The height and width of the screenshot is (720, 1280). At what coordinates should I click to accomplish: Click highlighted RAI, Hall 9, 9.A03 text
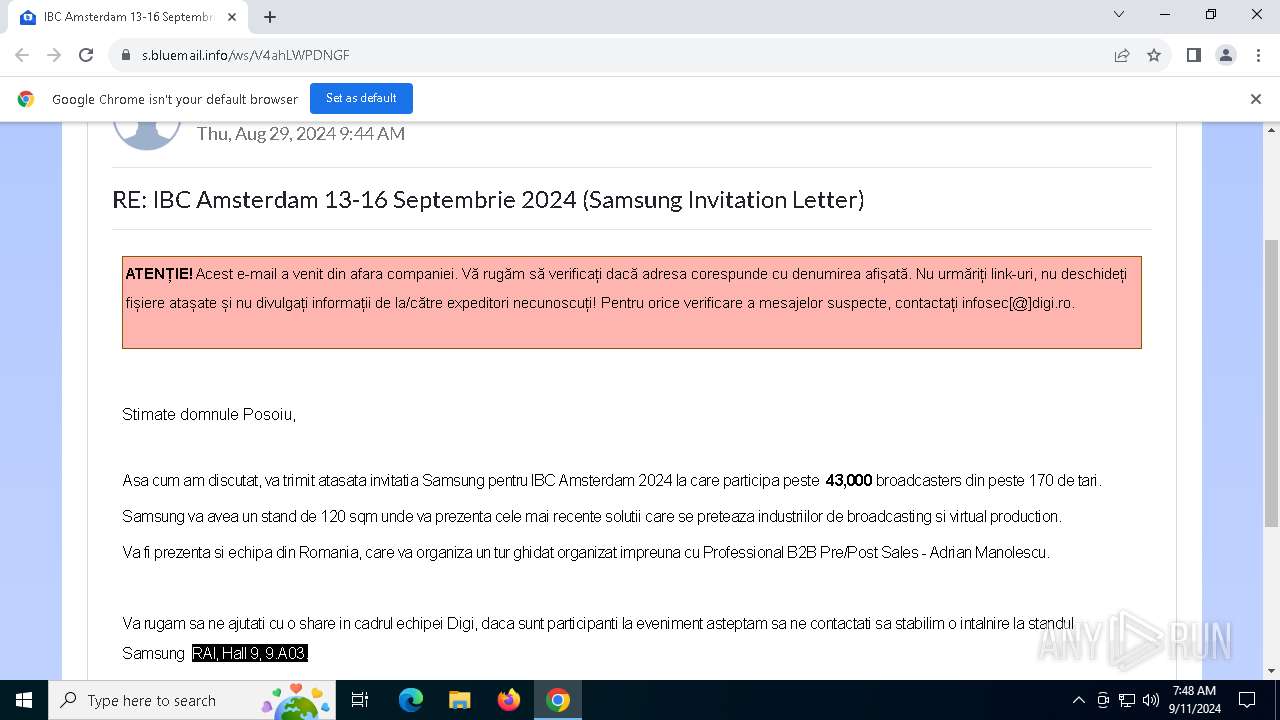click(250, 653)
